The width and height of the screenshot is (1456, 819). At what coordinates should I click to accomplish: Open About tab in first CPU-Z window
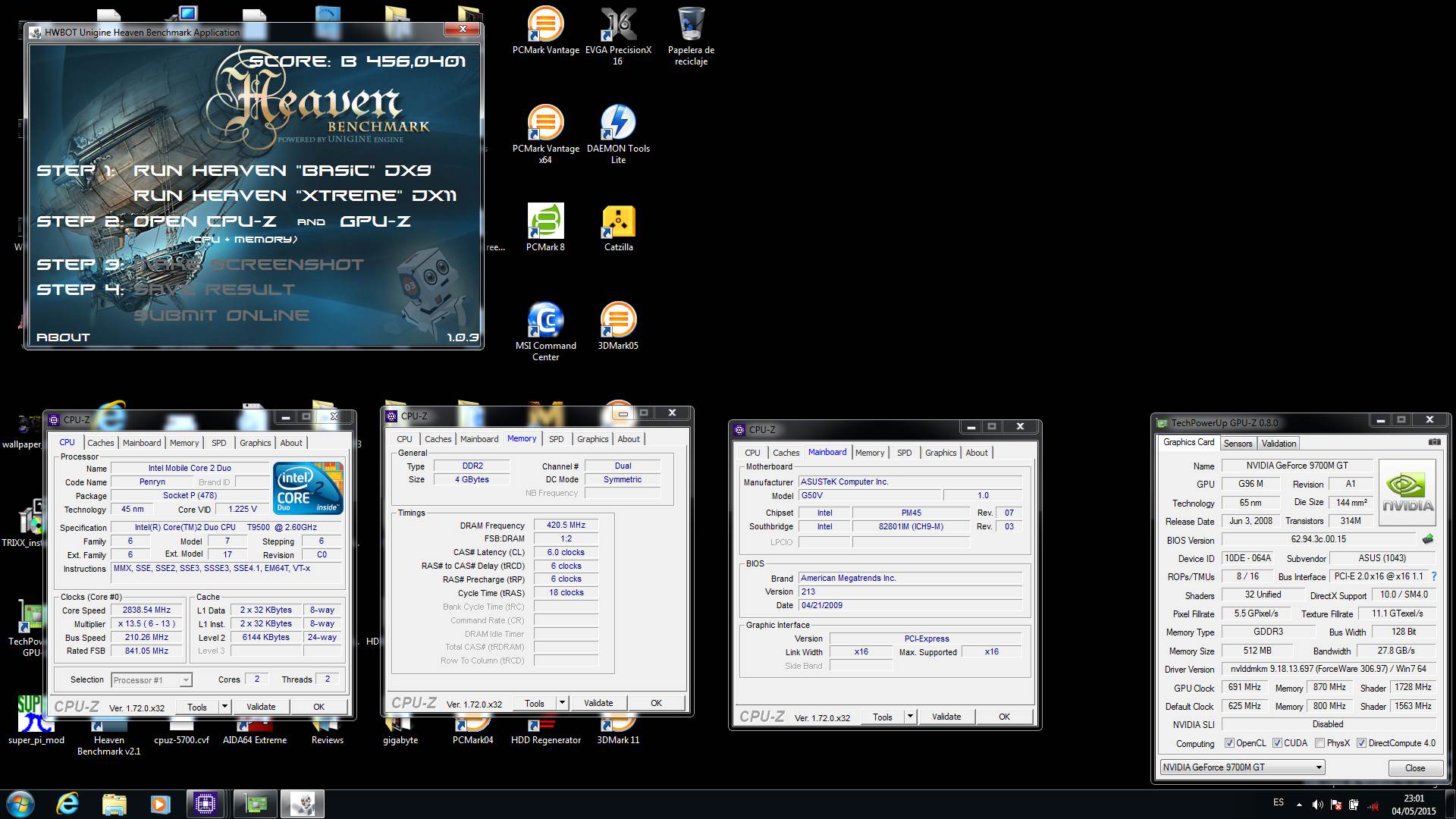(x=291, y=443)
